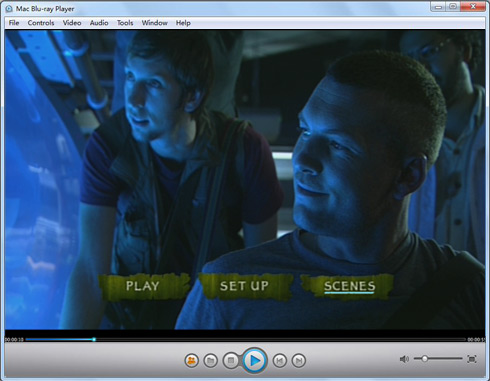Open the File menu

(x=14, y=23)
